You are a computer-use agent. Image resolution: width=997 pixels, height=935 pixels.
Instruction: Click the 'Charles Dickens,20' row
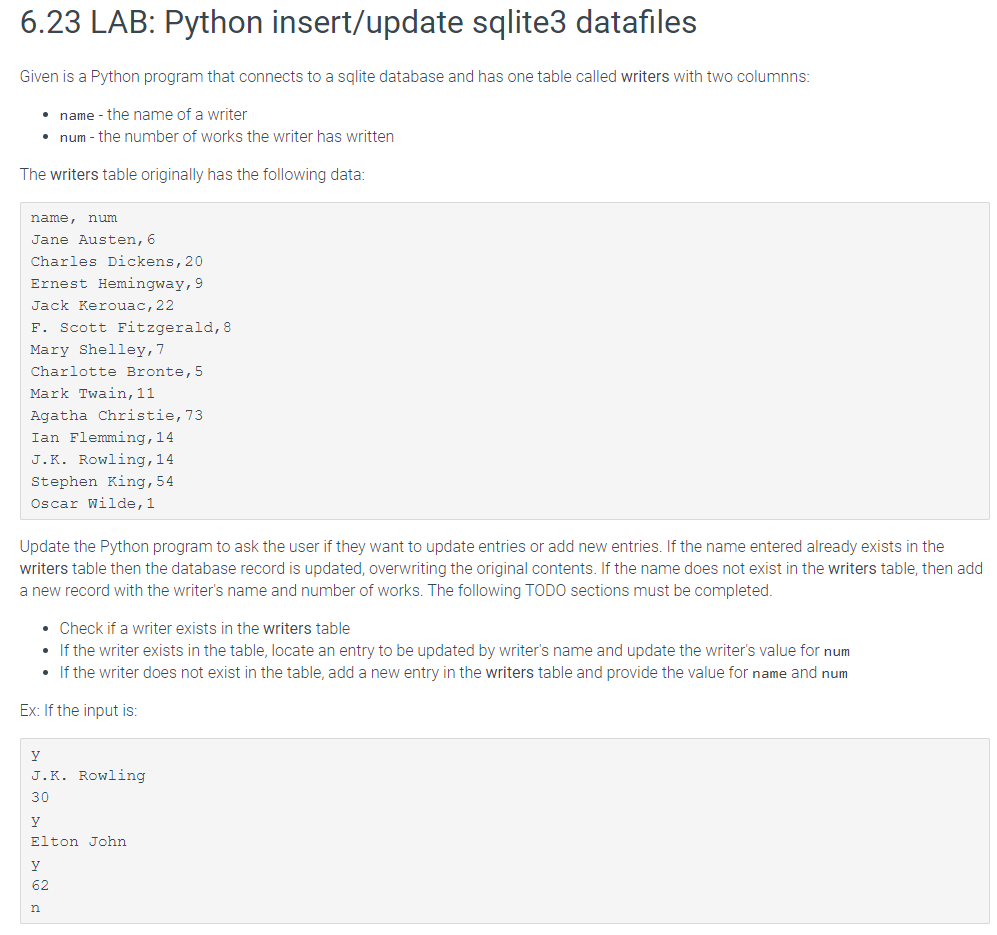pos(117,261)
